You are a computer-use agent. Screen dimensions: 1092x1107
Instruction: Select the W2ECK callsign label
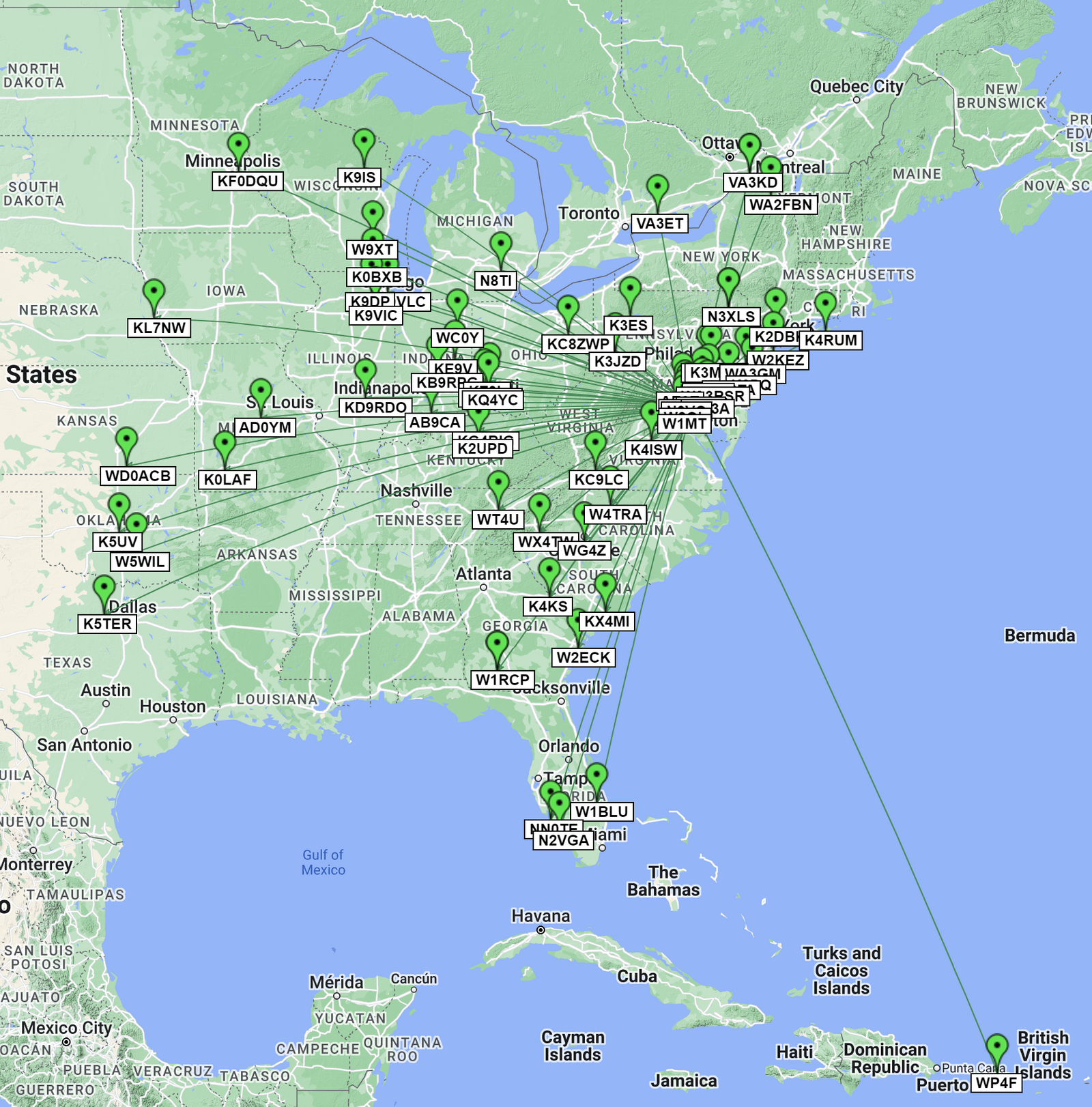(584, 657)
